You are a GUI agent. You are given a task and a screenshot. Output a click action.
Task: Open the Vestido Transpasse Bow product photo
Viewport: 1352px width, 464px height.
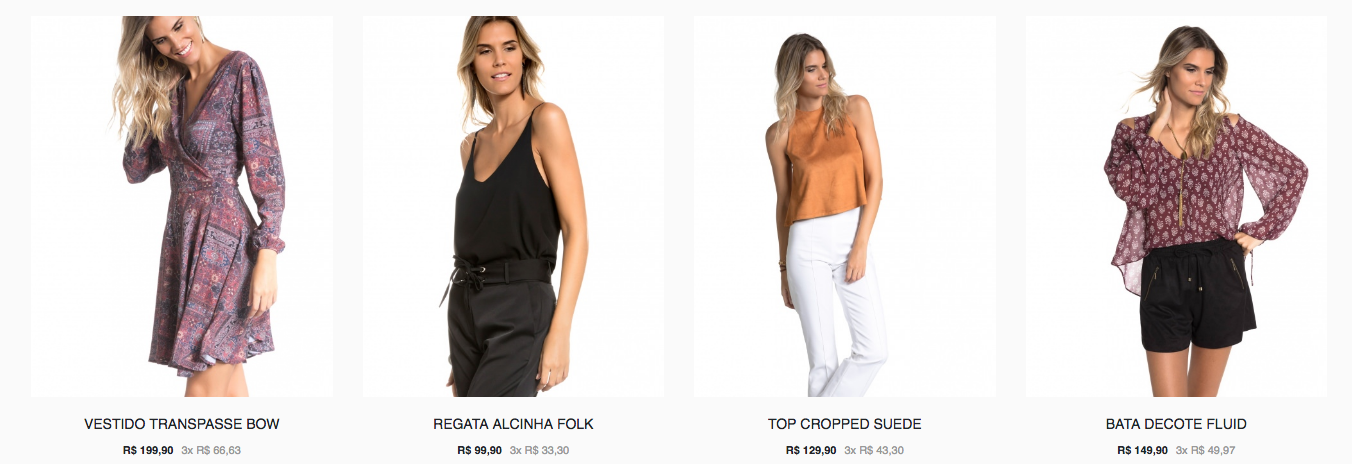pyautogui.click(x=182, y=206)
